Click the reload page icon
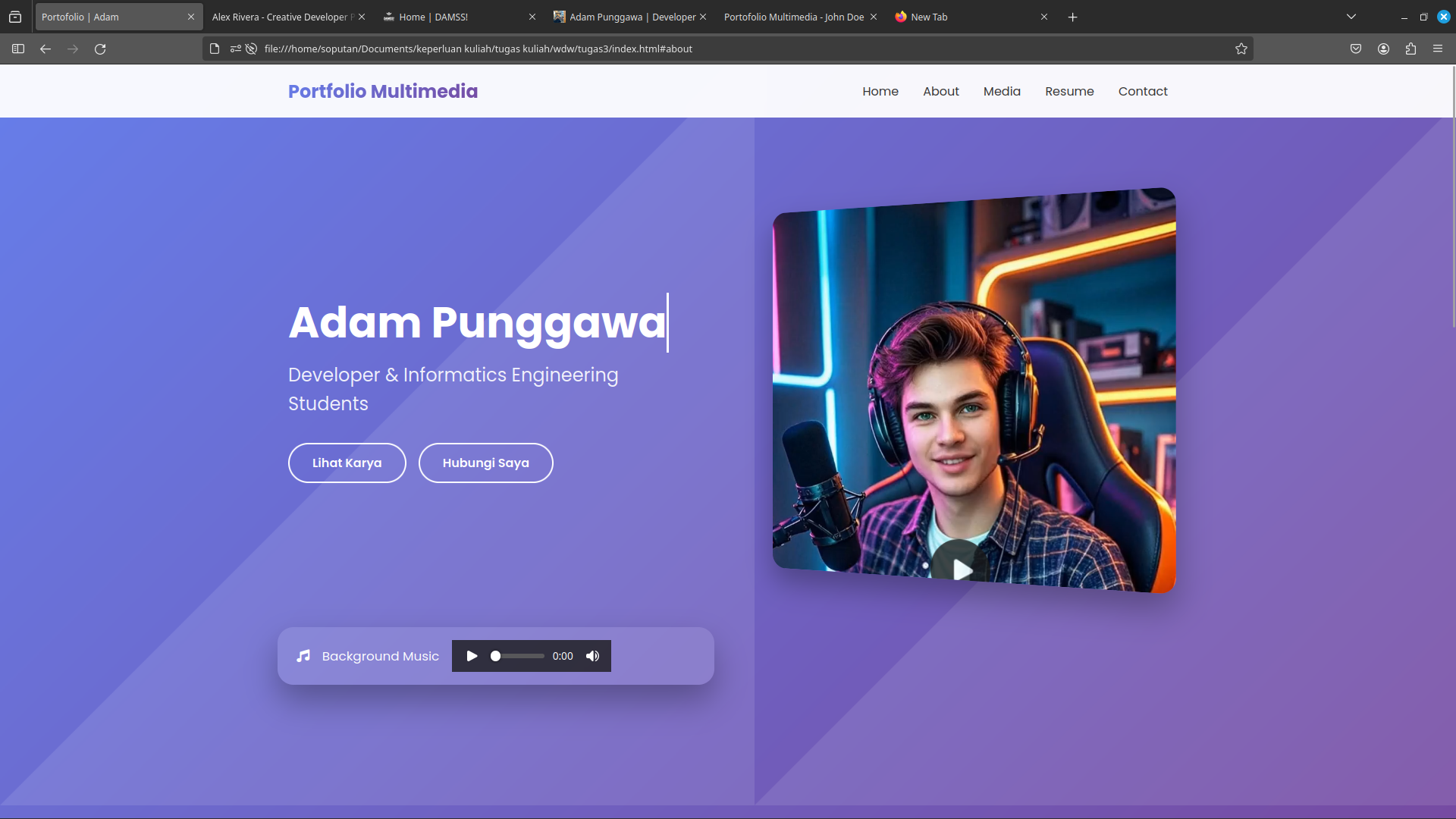Viewport: 1456px width, 819px height. pos(100,49)
